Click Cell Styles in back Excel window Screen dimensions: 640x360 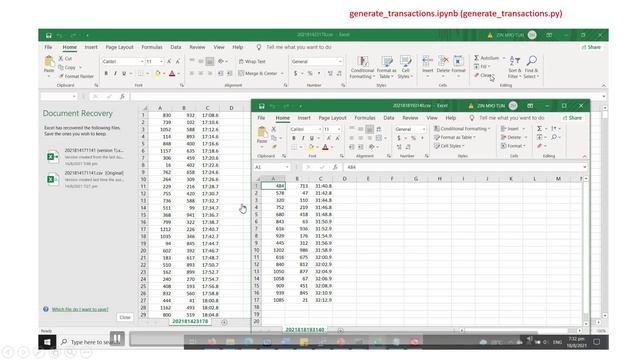405,67
